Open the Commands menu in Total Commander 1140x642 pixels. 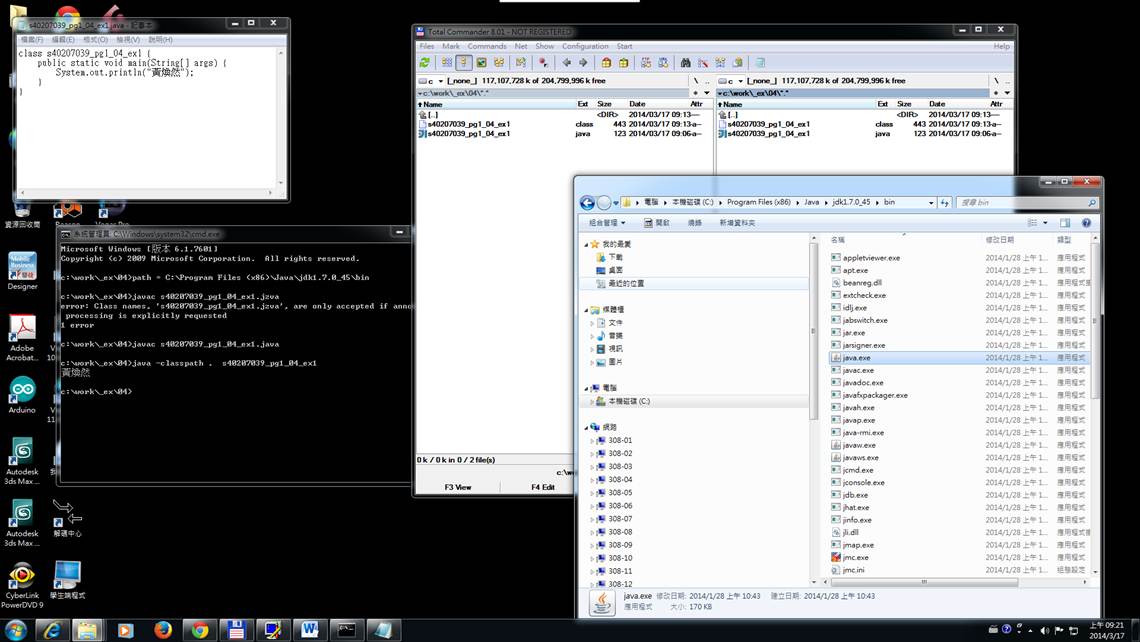click(x=487, y=46)
